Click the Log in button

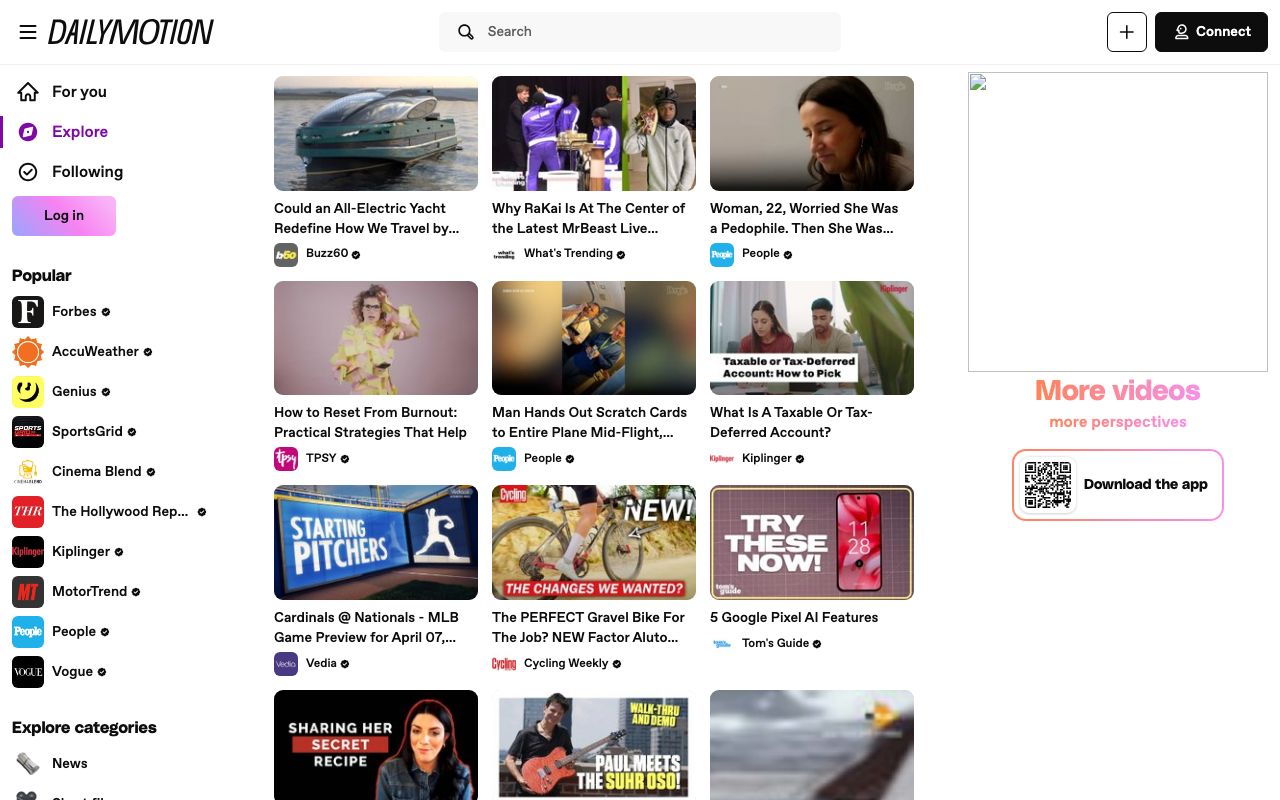64,216
